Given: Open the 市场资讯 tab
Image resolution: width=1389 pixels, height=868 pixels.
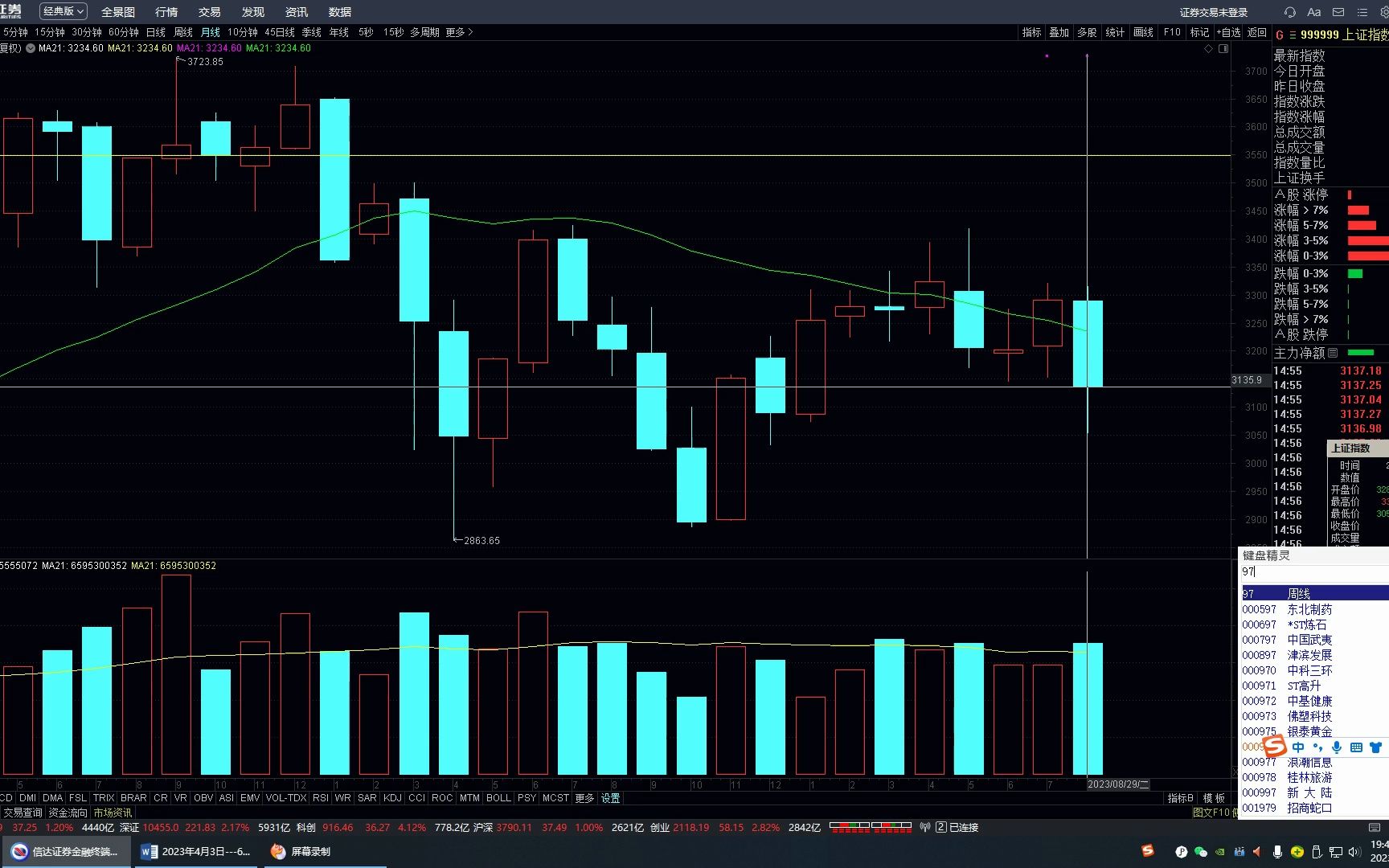Looking at the screenshot, I should pyautogui.click(x=113, y=813).
